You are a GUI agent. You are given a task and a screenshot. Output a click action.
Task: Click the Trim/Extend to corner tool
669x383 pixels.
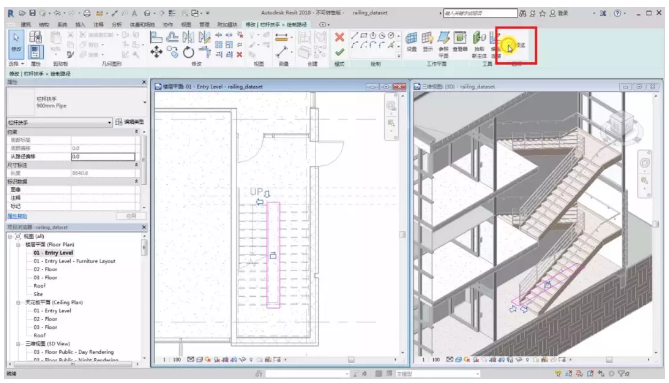pyautogui.click(x=205, y=52)
